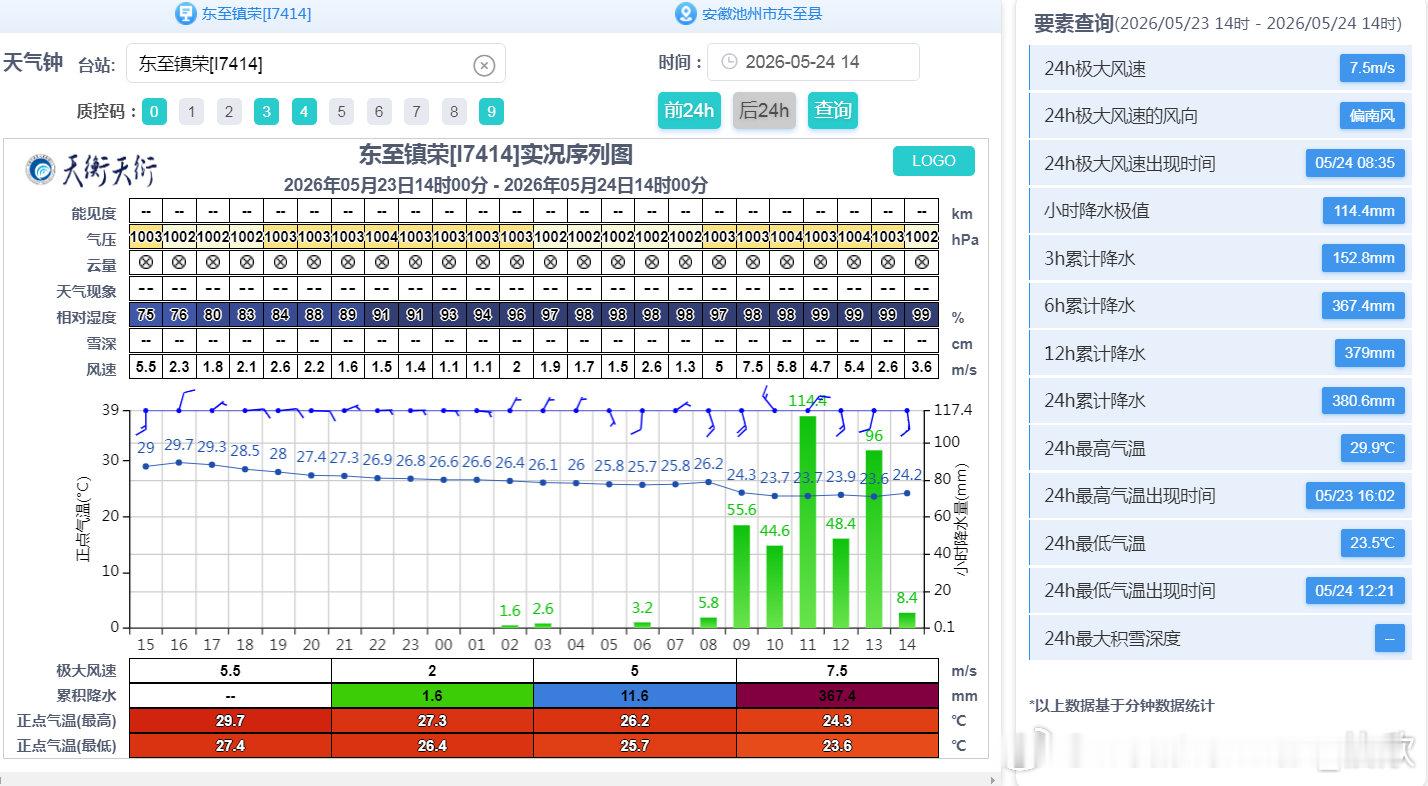1428x786 pixels.
Task: Click the 前24h button
Action: click(x=689, y=110)
